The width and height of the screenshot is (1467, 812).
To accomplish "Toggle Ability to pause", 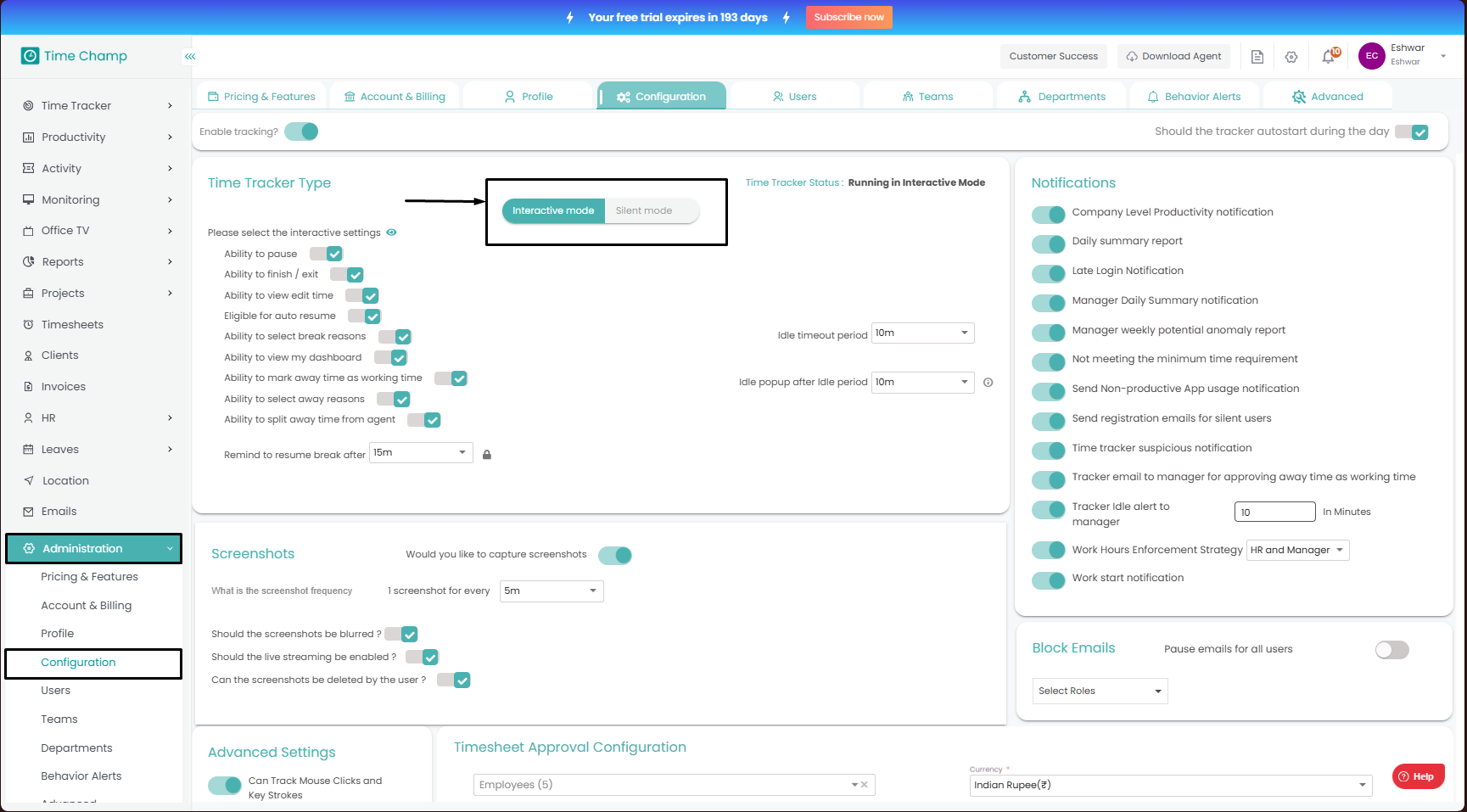I will coord(326,254).
